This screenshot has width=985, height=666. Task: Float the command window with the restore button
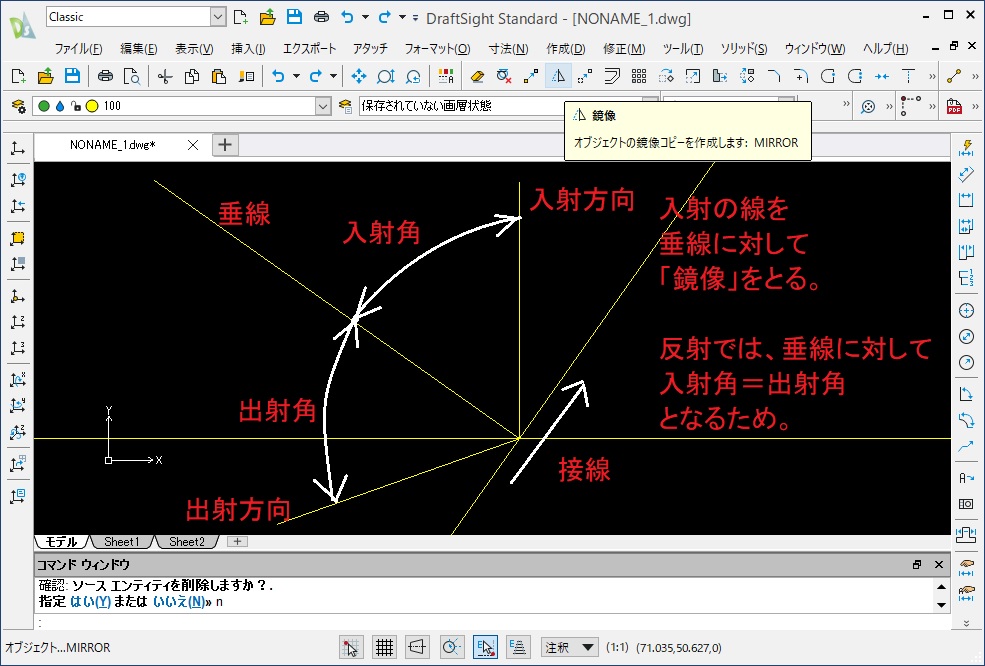[x=917, y=564]
